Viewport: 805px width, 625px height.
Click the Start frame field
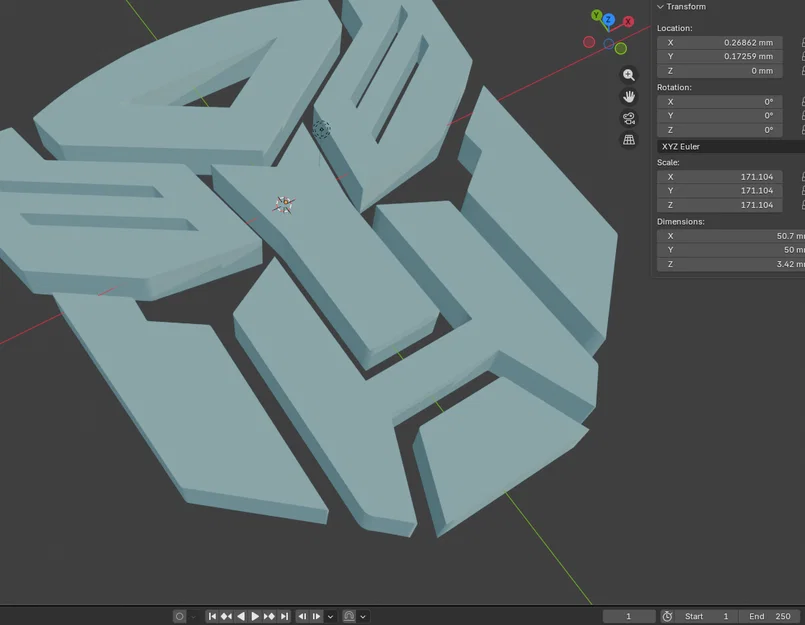click(706, 616)
